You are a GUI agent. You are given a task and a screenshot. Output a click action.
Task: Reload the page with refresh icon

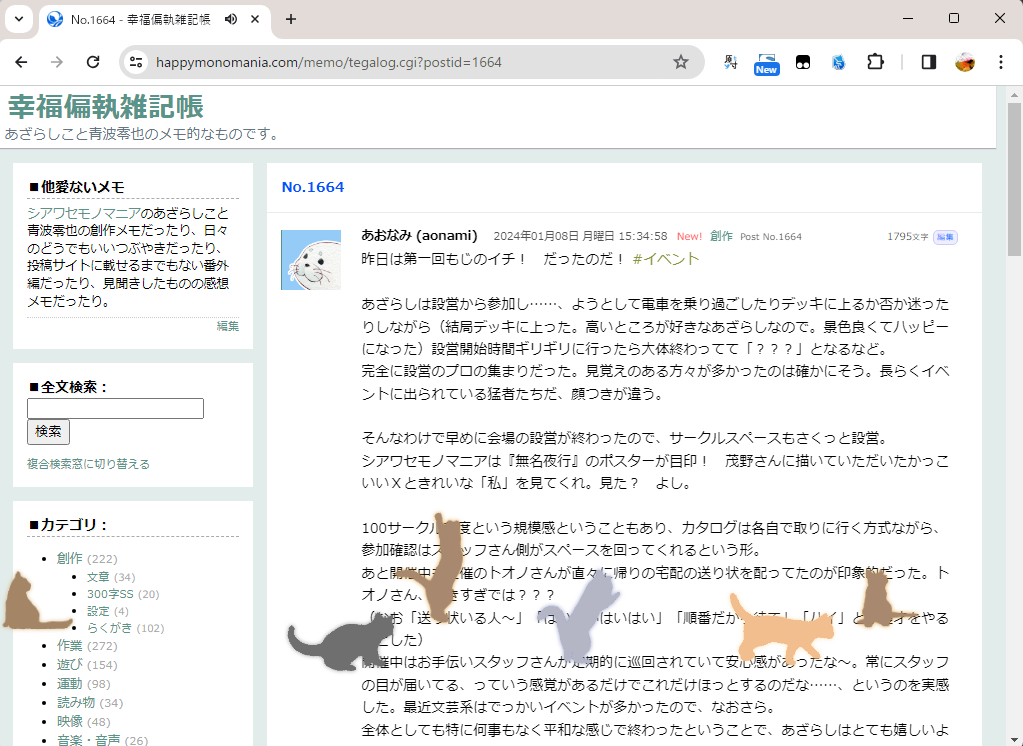[93, 62]
